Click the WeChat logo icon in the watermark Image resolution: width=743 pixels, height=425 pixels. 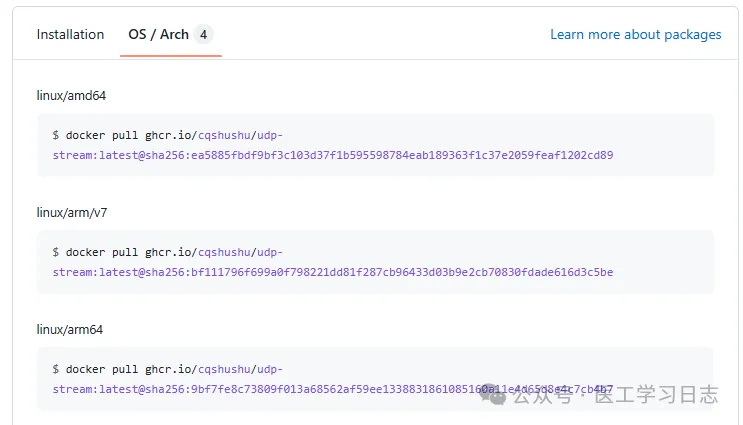[494, 395]
